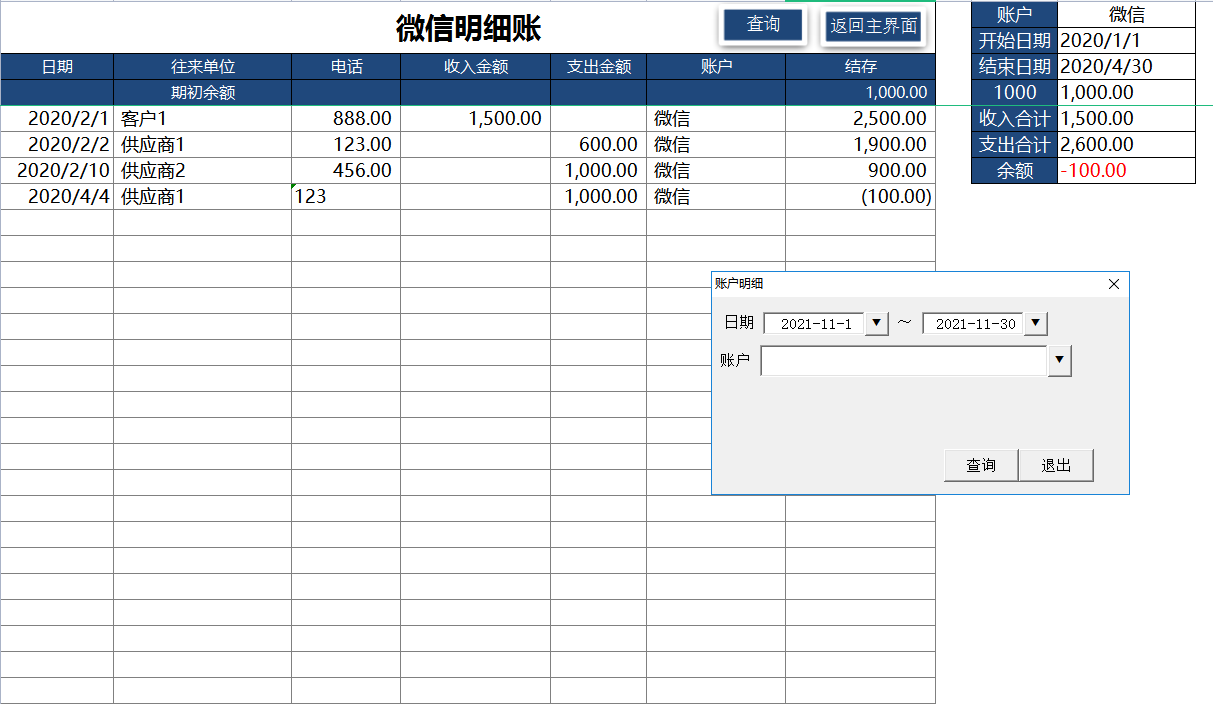Click the 返回主界面 button
The width and height of the screenshot is (1213, 704).
(x=873, y=27)
